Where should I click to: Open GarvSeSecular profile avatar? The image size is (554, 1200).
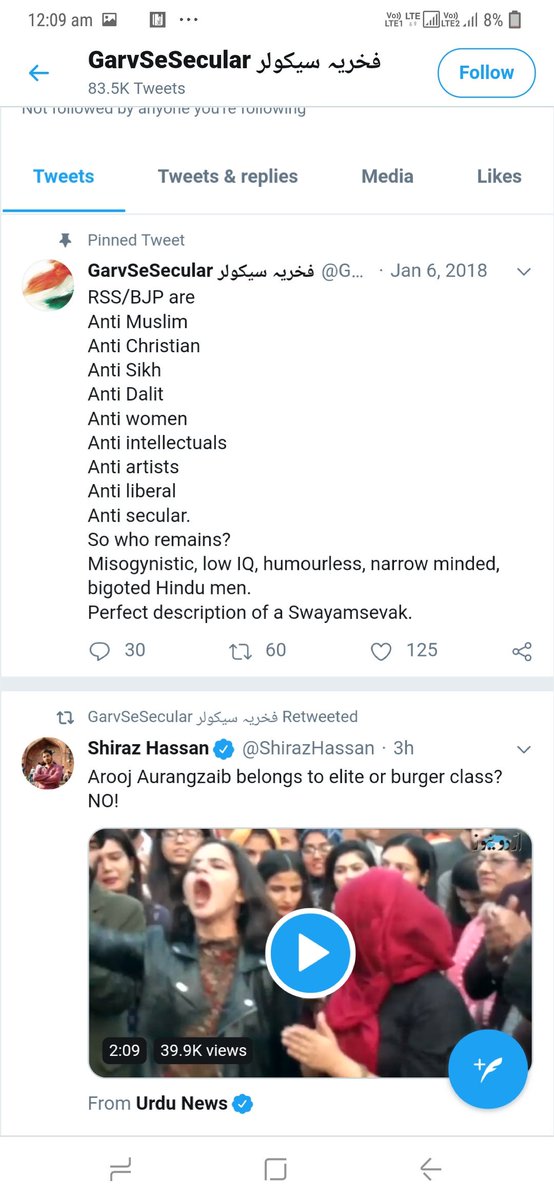coord(48,285)
